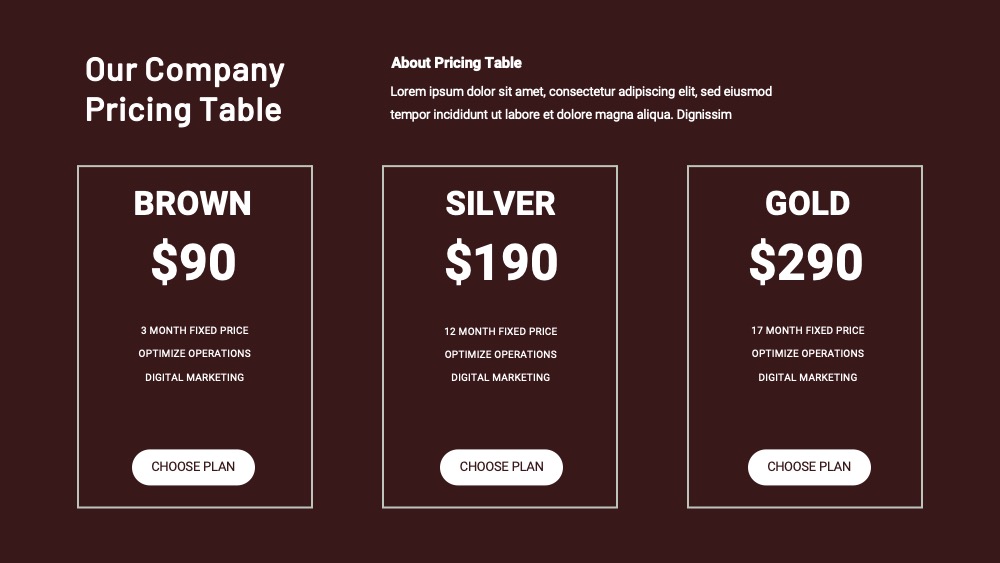Viewport: 1000px width, 563px height.
Task: Click the $190 price text
Action: [x=501, y=261]
